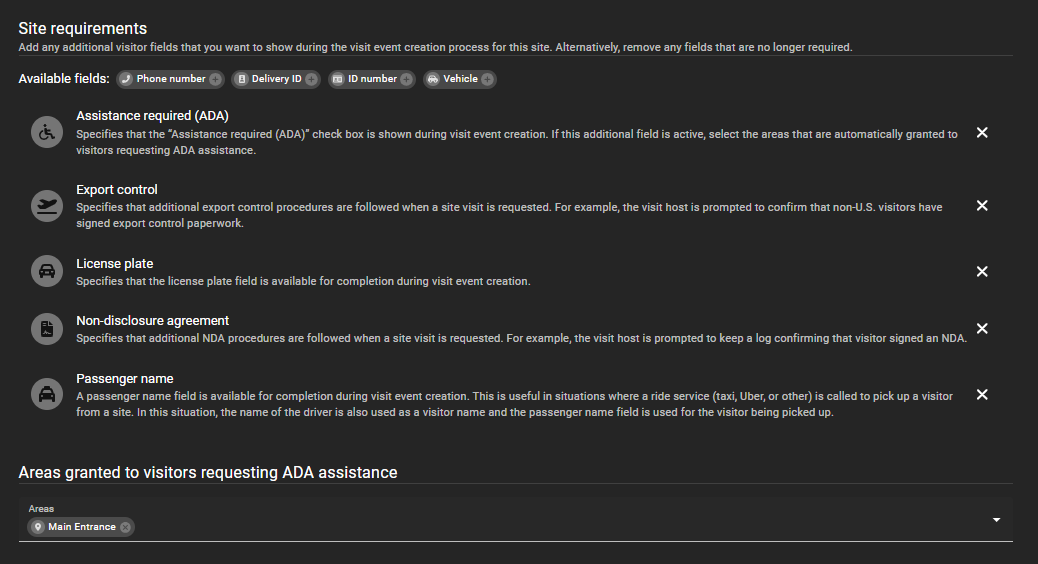Viewport: 1038px width, 564px height.
Task: Click the taxi Passenger name icon
Action: 47,395
